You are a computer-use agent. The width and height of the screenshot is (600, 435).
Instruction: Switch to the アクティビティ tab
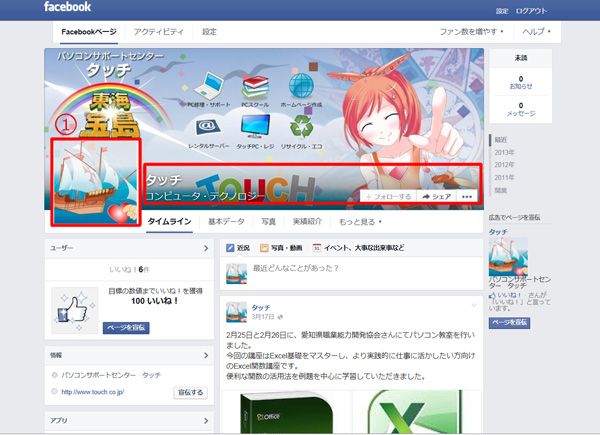click(158, 32)
